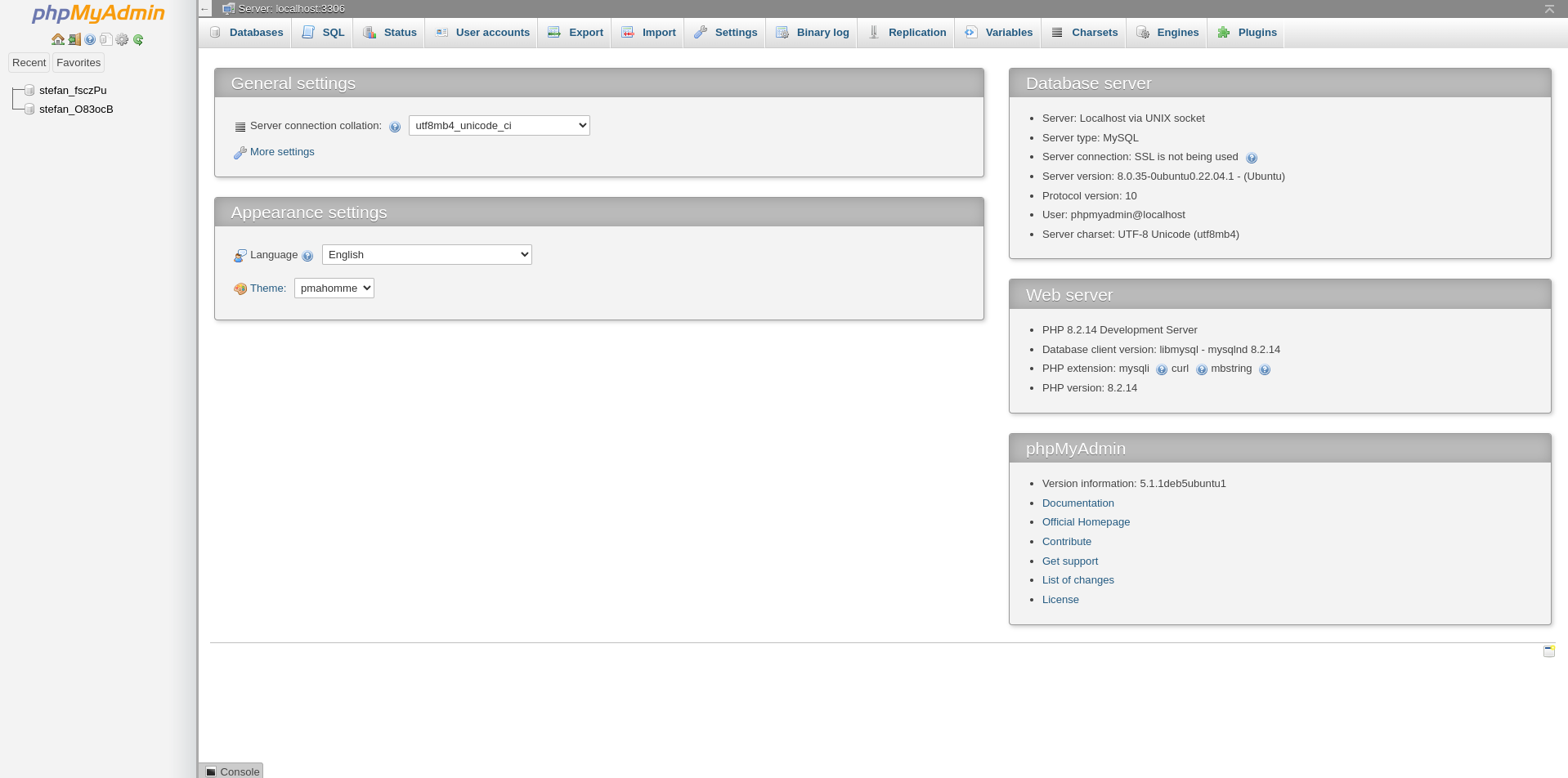Open the More settings link
This screenshot has height=778, width=1568.
(281, 152)
